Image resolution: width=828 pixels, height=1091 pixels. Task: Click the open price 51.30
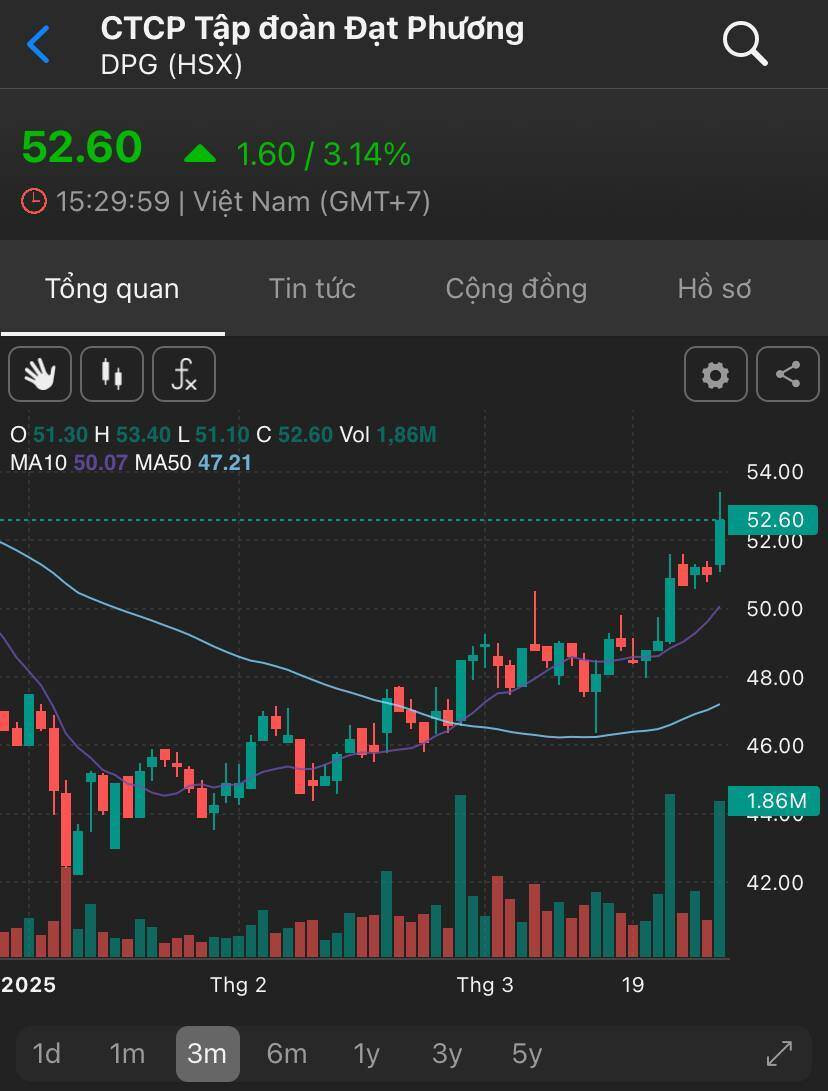(x=60, y=435)
